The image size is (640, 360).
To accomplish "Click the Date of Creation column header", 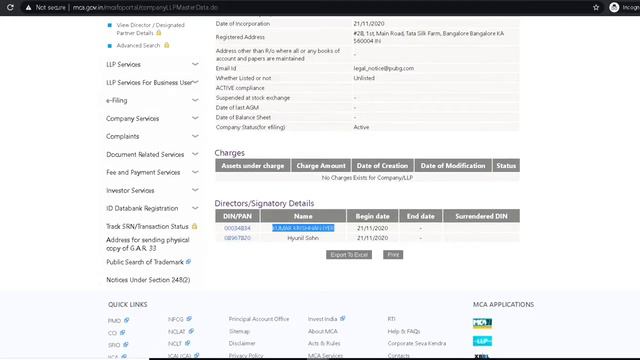I will point(382,166).
